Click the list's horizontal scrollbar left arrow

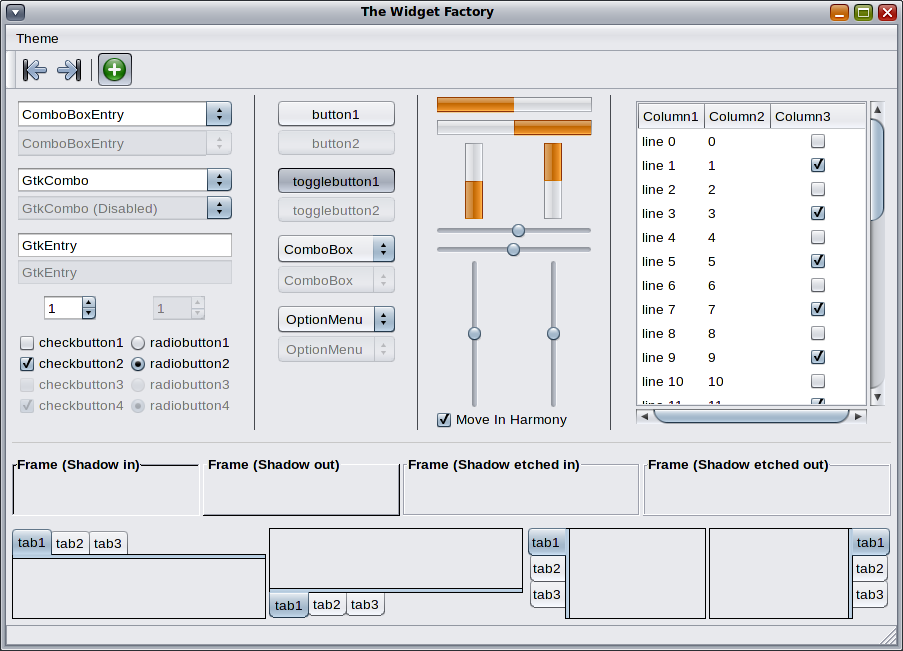click(645, 416)
